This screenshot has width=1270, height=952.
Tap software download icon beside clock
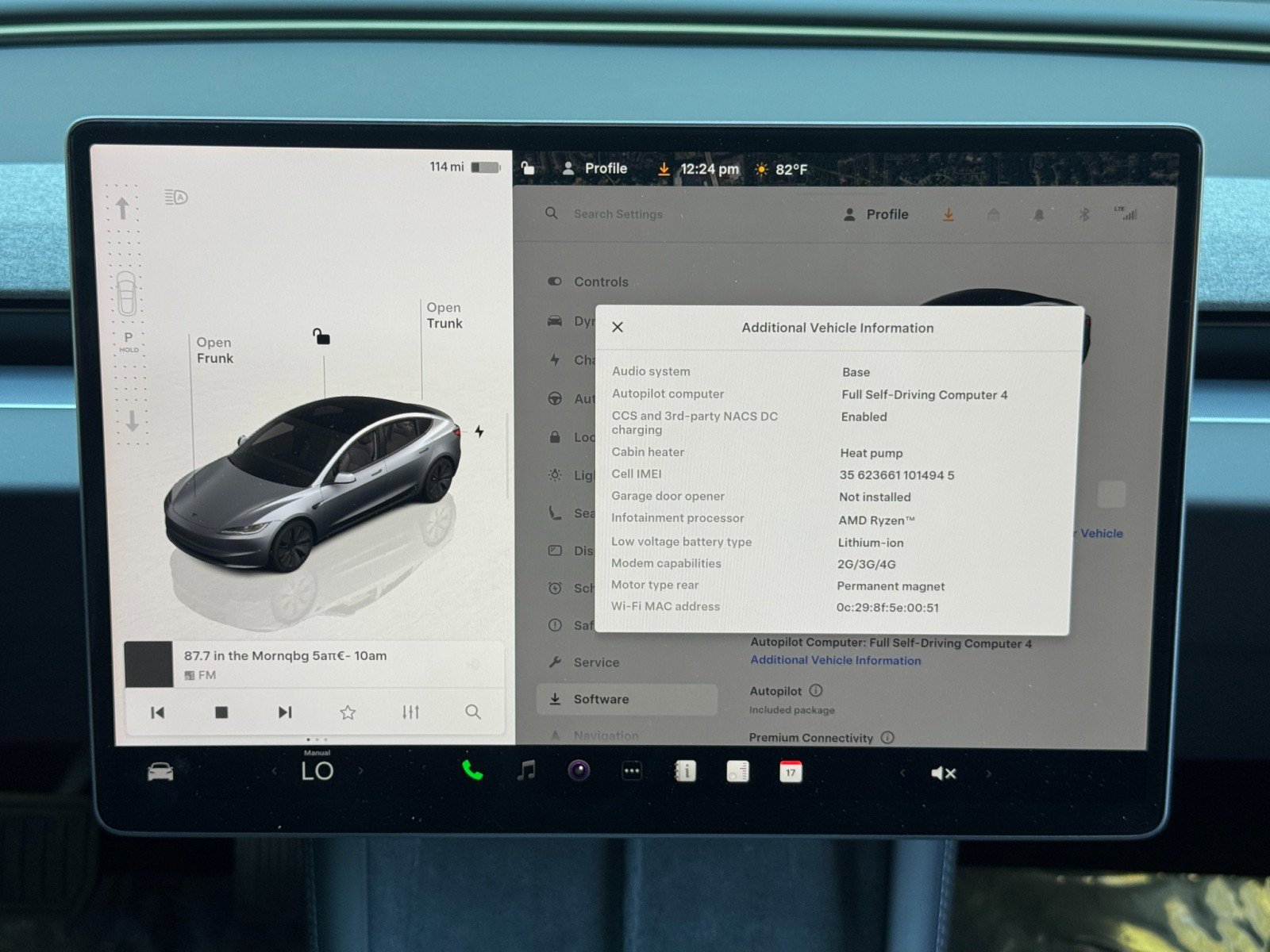coord(664,169)
